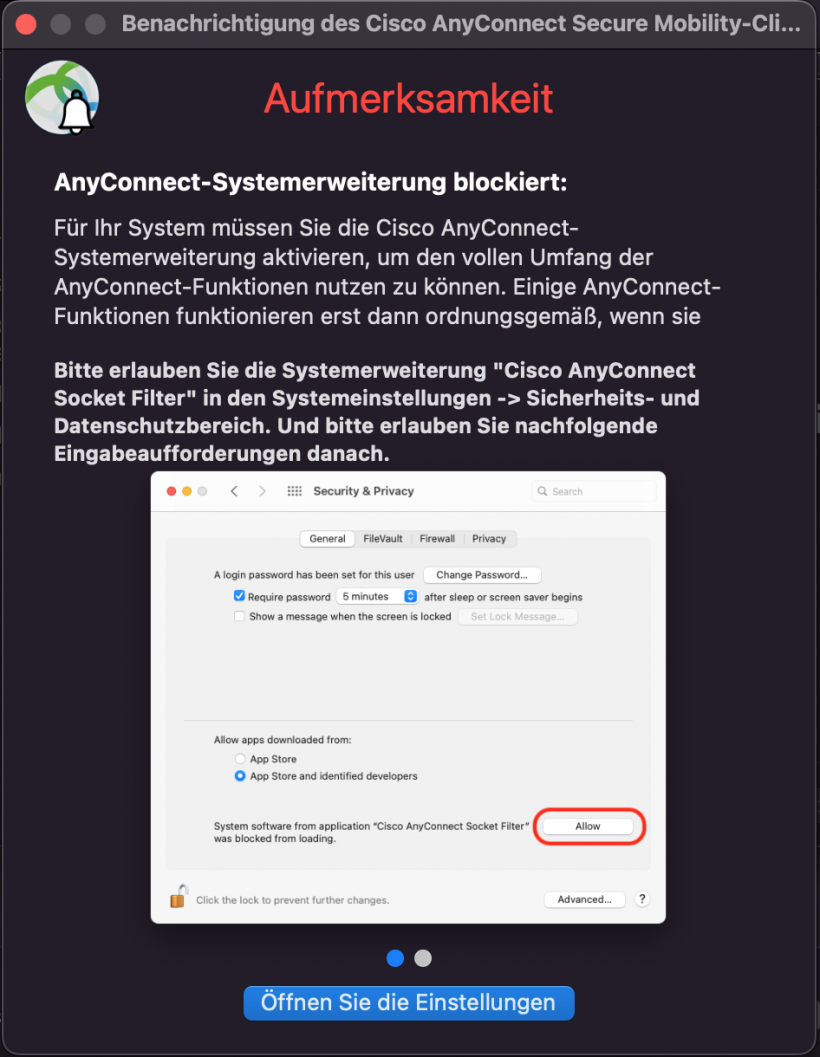820x1057 pixels.
Task: Open Show All grid icon in Security & Privacy
Action: [x=294, y=491]
